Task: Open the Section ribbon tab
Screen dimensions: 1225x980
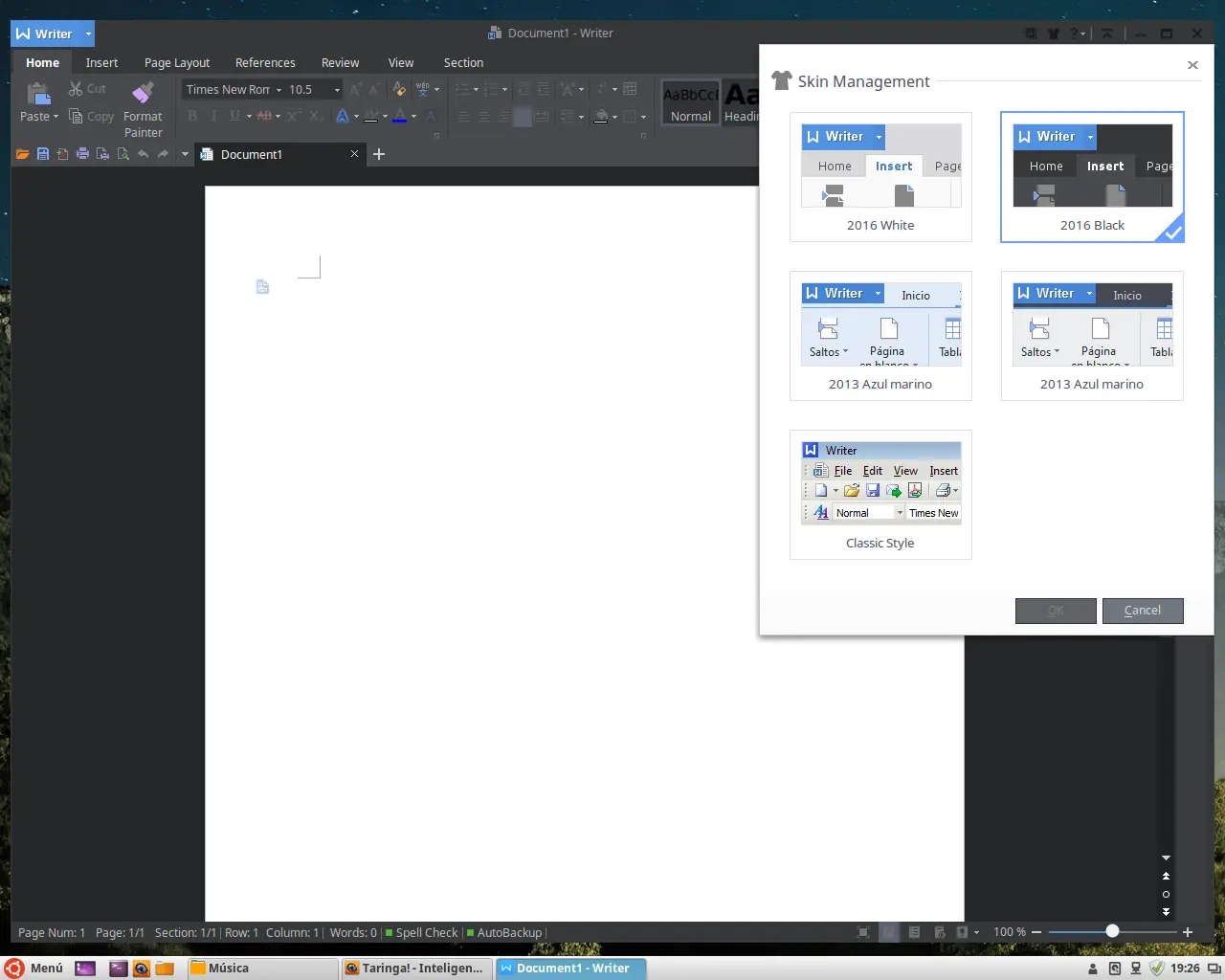Action: (x=463, y=63)
